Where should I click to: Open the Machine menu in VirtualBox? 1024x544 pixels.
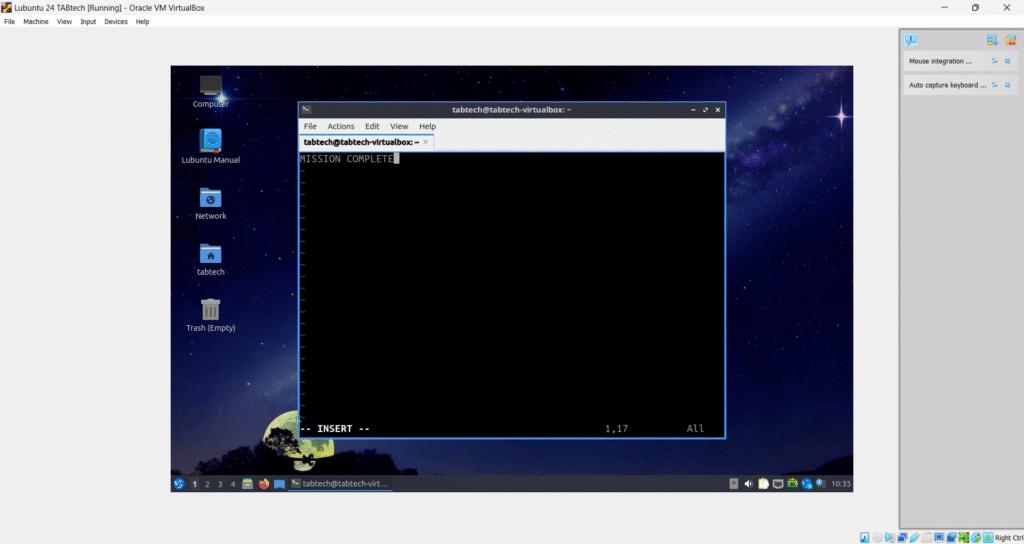[x=36, y=21]
